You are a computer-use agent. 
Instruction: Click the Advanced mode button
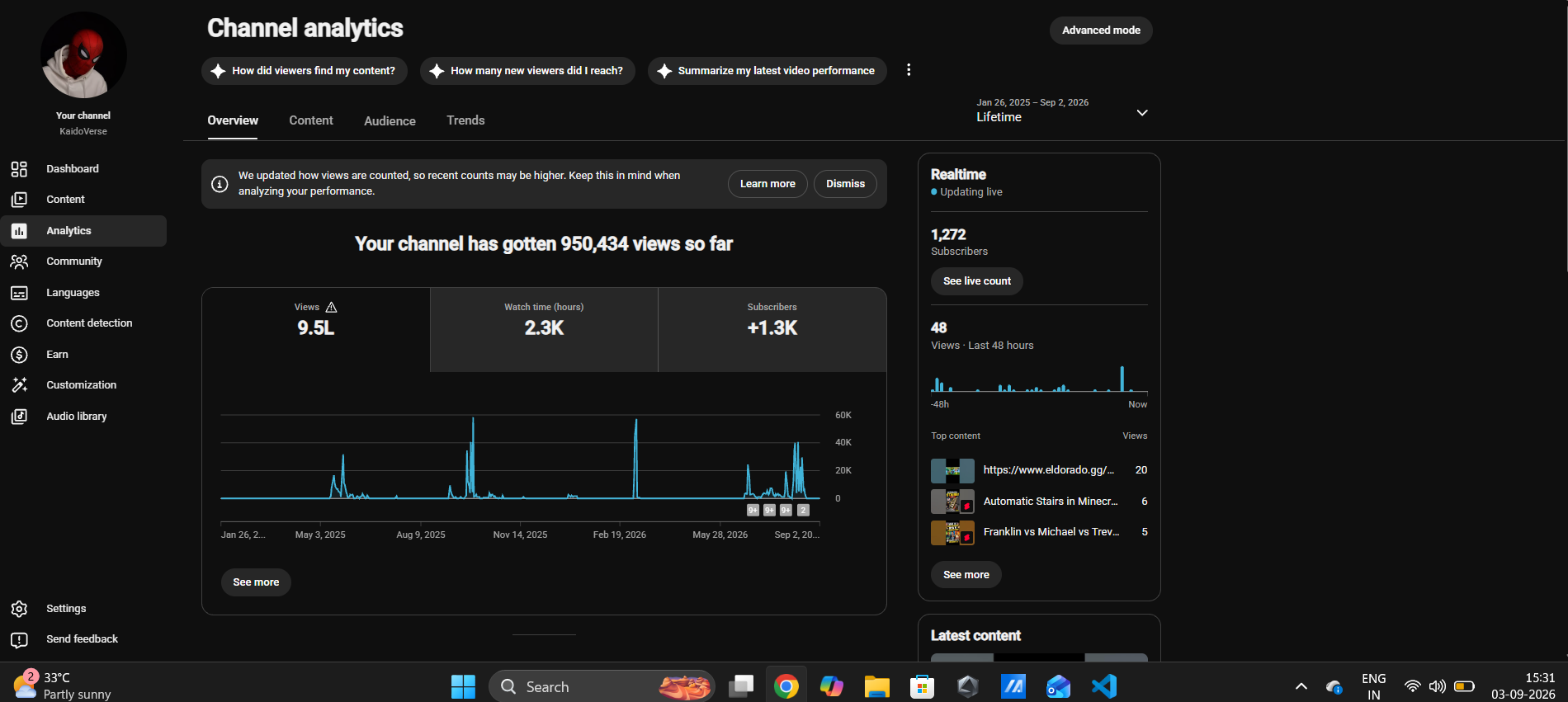point(1101,31)
